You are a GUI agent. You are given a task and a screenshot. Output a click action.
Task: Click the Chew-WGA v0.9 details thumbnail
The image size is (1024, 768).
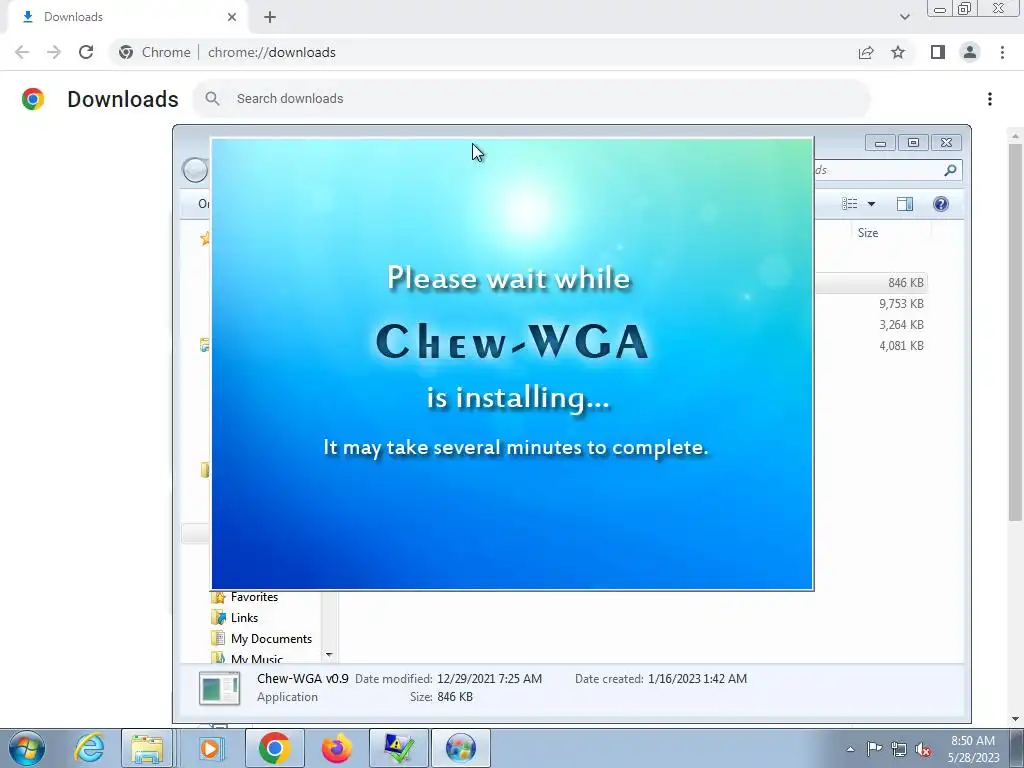point(219,688)
